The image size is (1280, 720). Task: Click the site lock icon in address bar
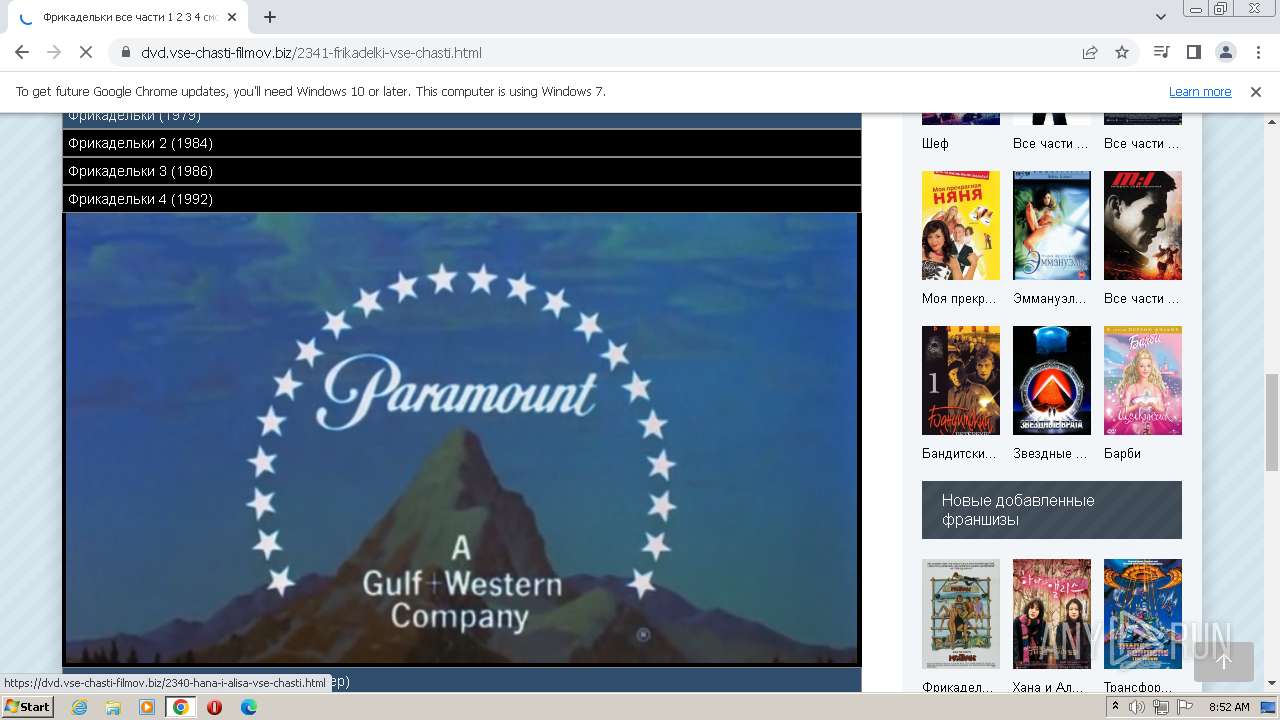coord(125,52)
